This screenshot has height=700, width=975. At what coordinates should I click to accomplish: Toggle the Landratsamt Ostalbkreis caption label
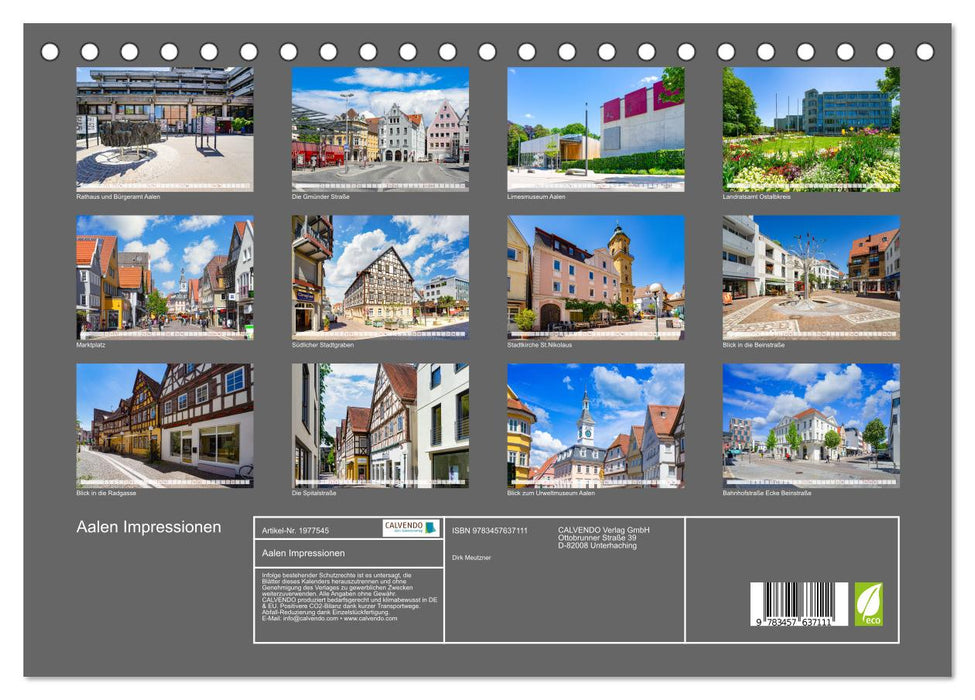click(755, 198)
